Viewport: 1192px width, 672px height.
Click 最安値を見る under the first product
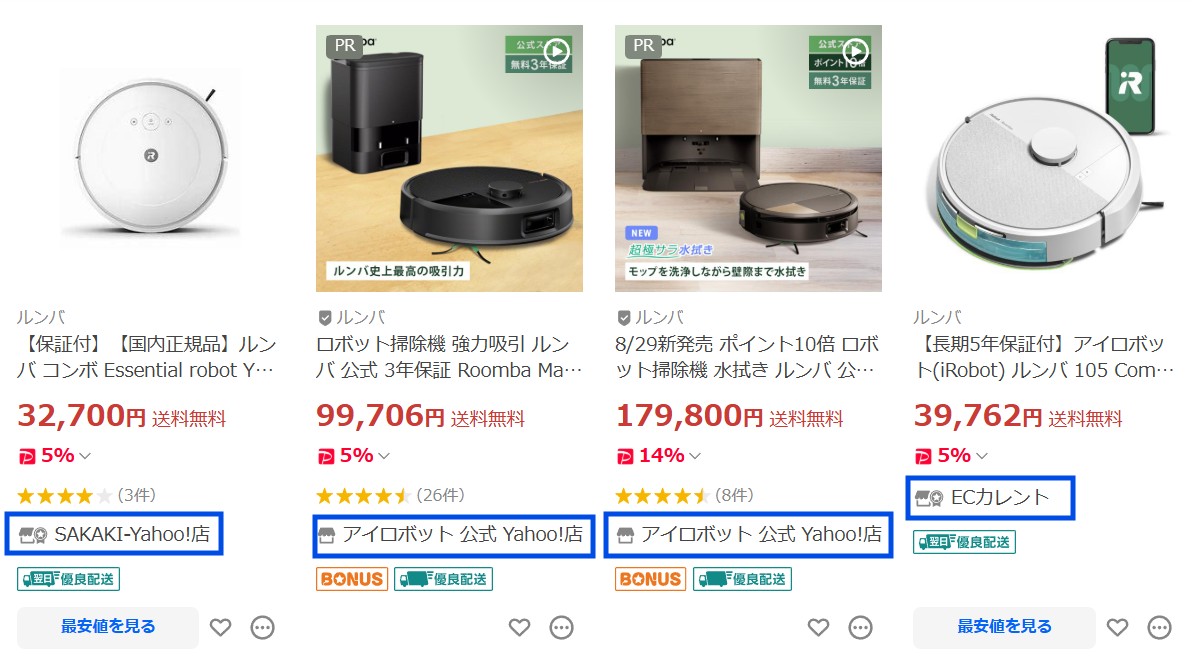[x=107, y=627]
